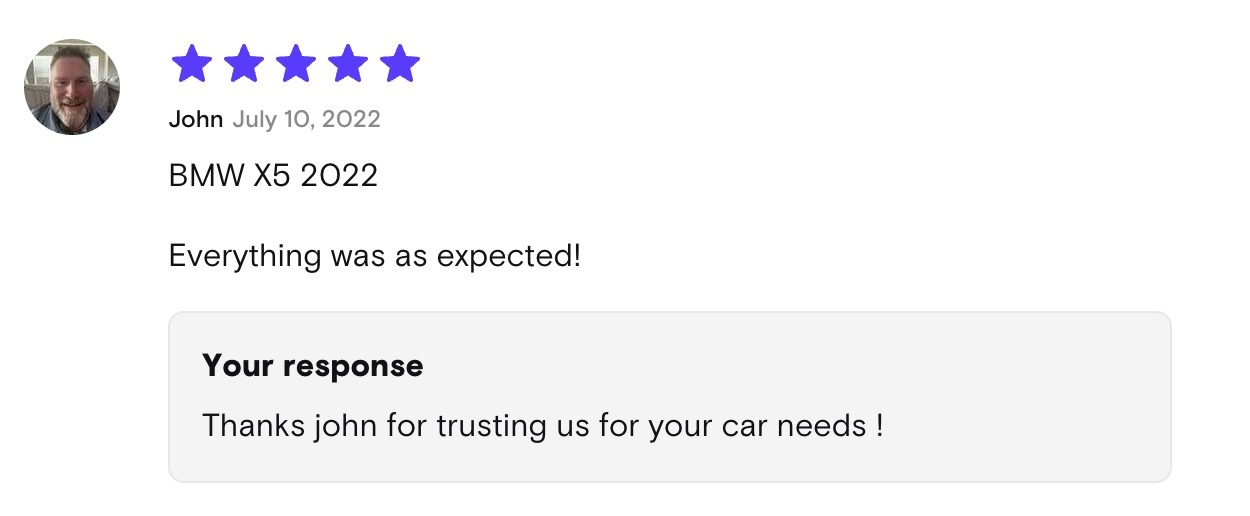Click the fourth purple rating star
The width and height of the screenshot is (1250, 516).
click(348, 63)
